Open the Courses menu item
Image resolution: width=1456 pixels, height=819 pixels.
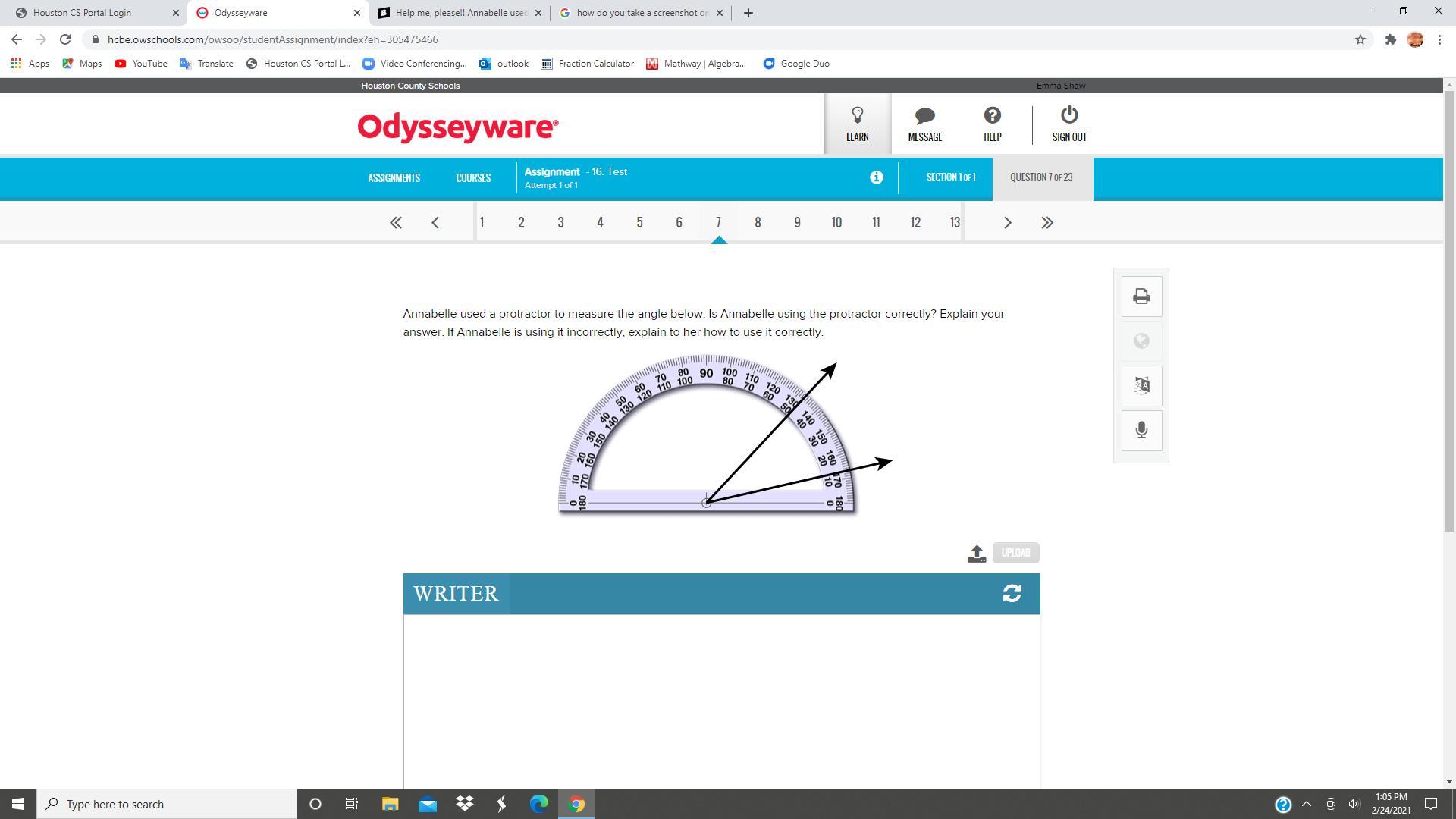473,178
